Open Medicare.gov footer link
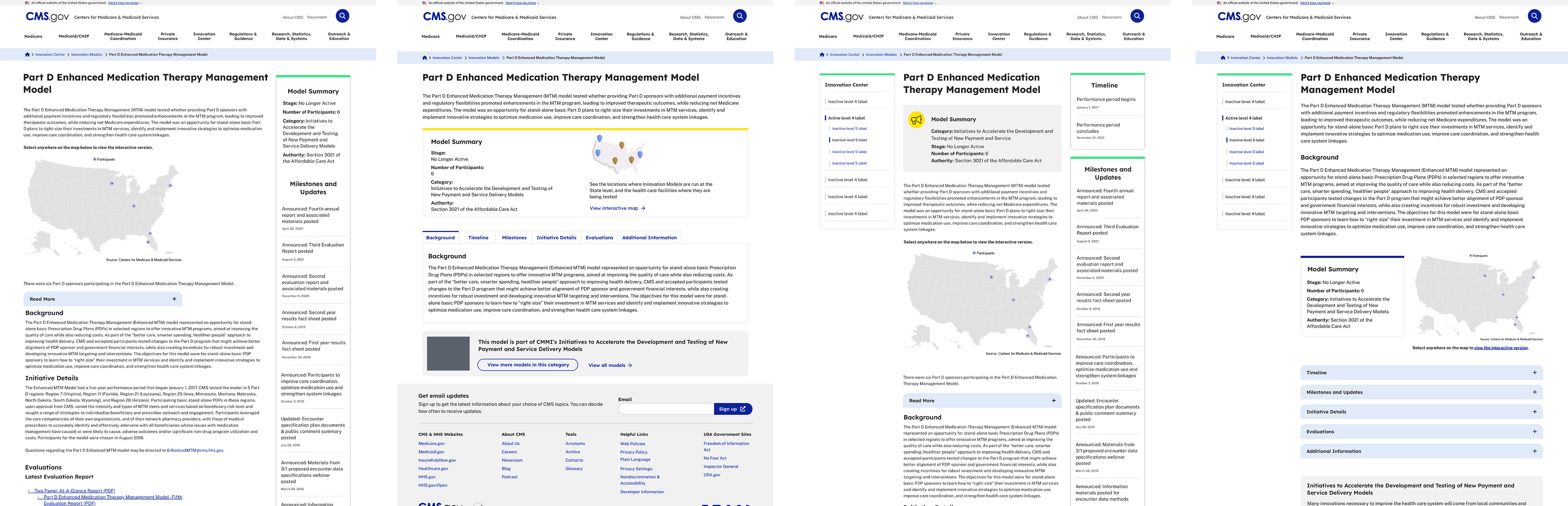This screenshot has height=506, width=1568. [x=431, y=443]
